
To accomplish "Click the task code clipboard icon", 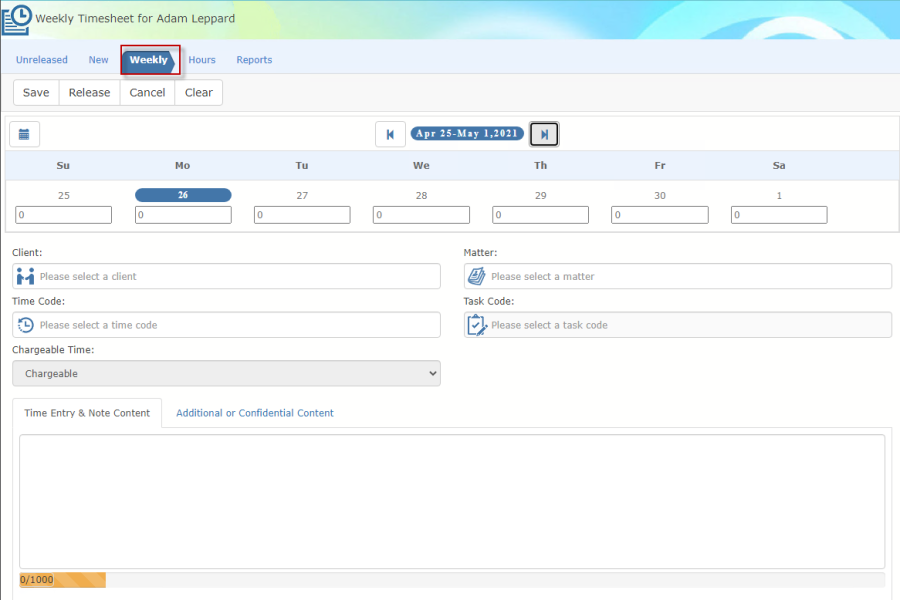I will 476,325.
